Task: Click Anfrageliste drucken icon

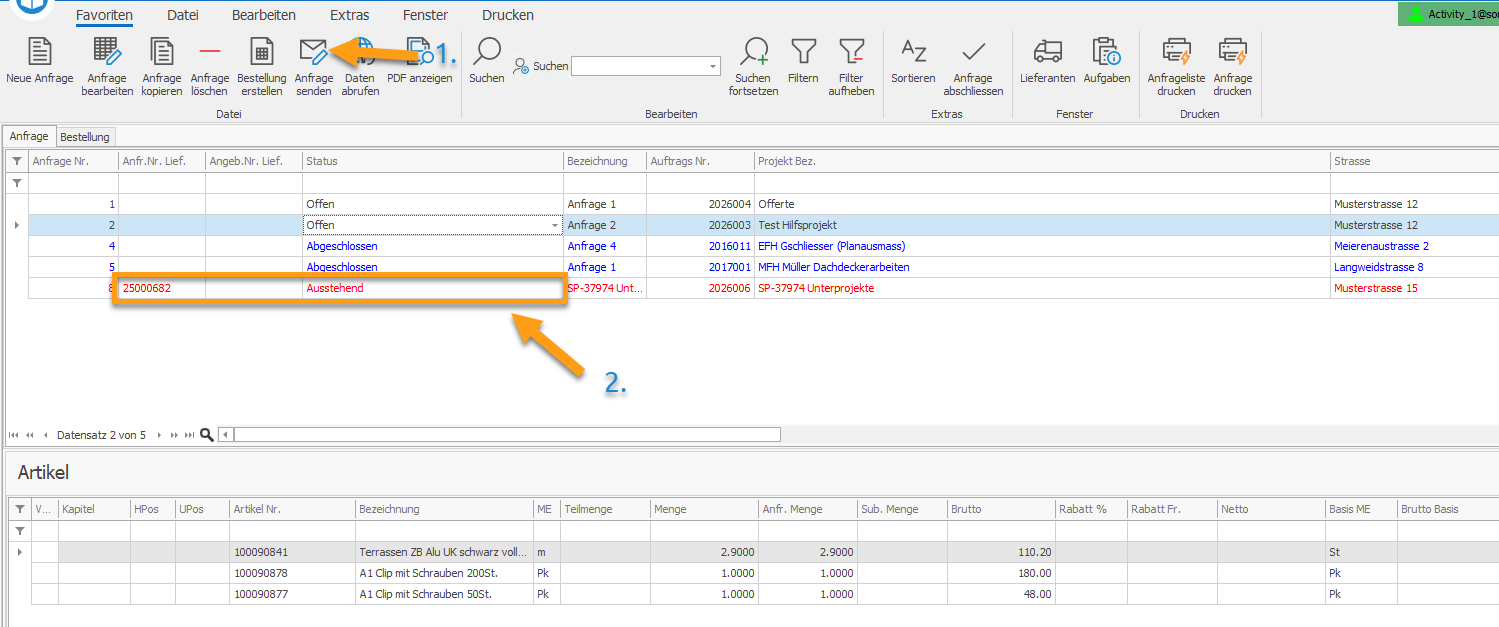Action: 1176,51
